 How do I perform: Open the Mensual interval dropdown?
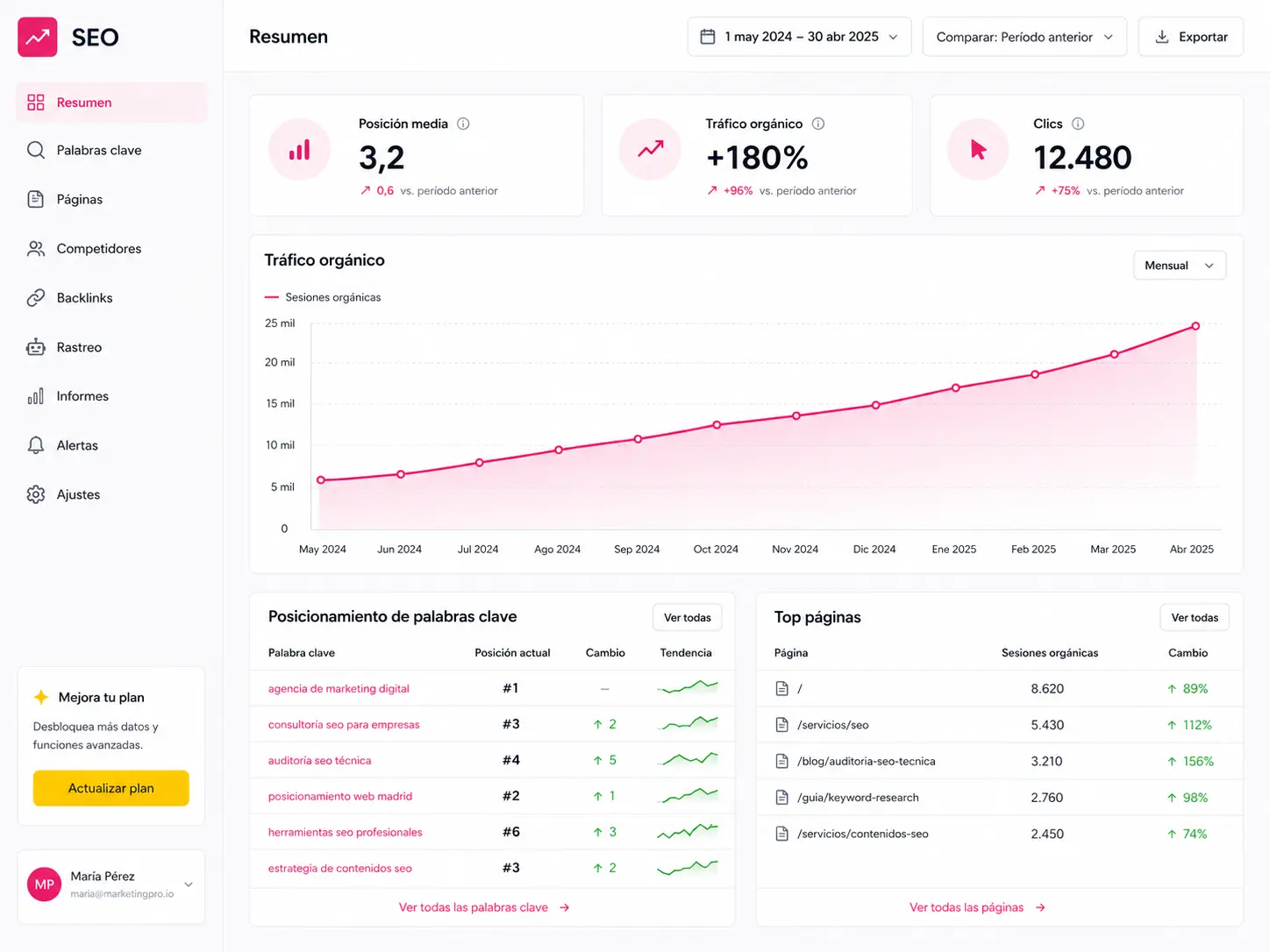[1180, 266]
